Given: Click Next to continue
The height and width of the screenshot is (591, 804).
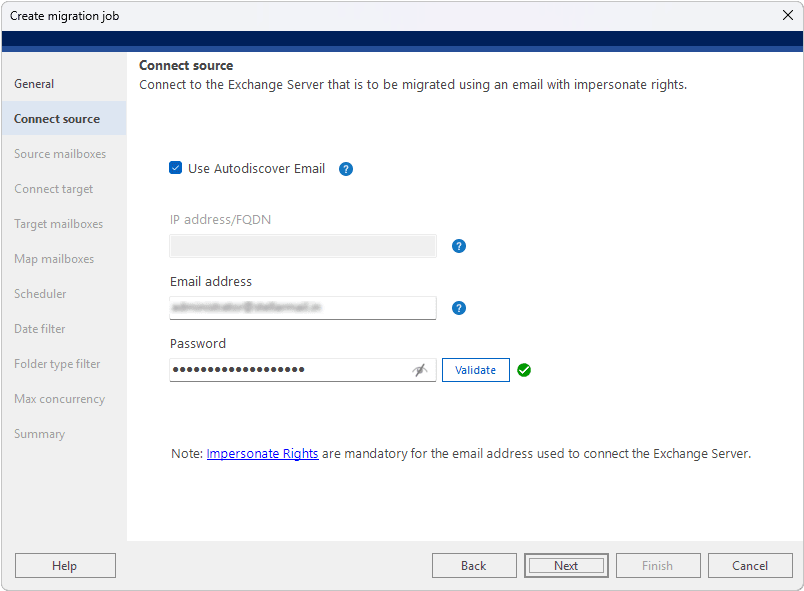Looking at the screenshot, I should tap(566, 565).
